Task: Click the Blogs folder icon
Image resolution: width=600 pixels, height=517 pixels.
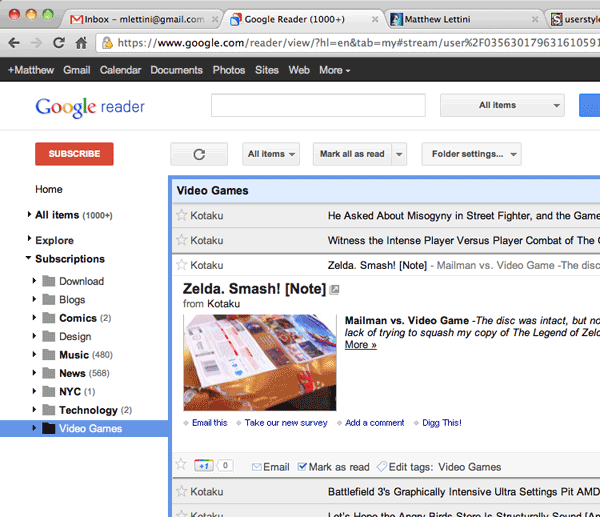Action: tap(49, 300)
